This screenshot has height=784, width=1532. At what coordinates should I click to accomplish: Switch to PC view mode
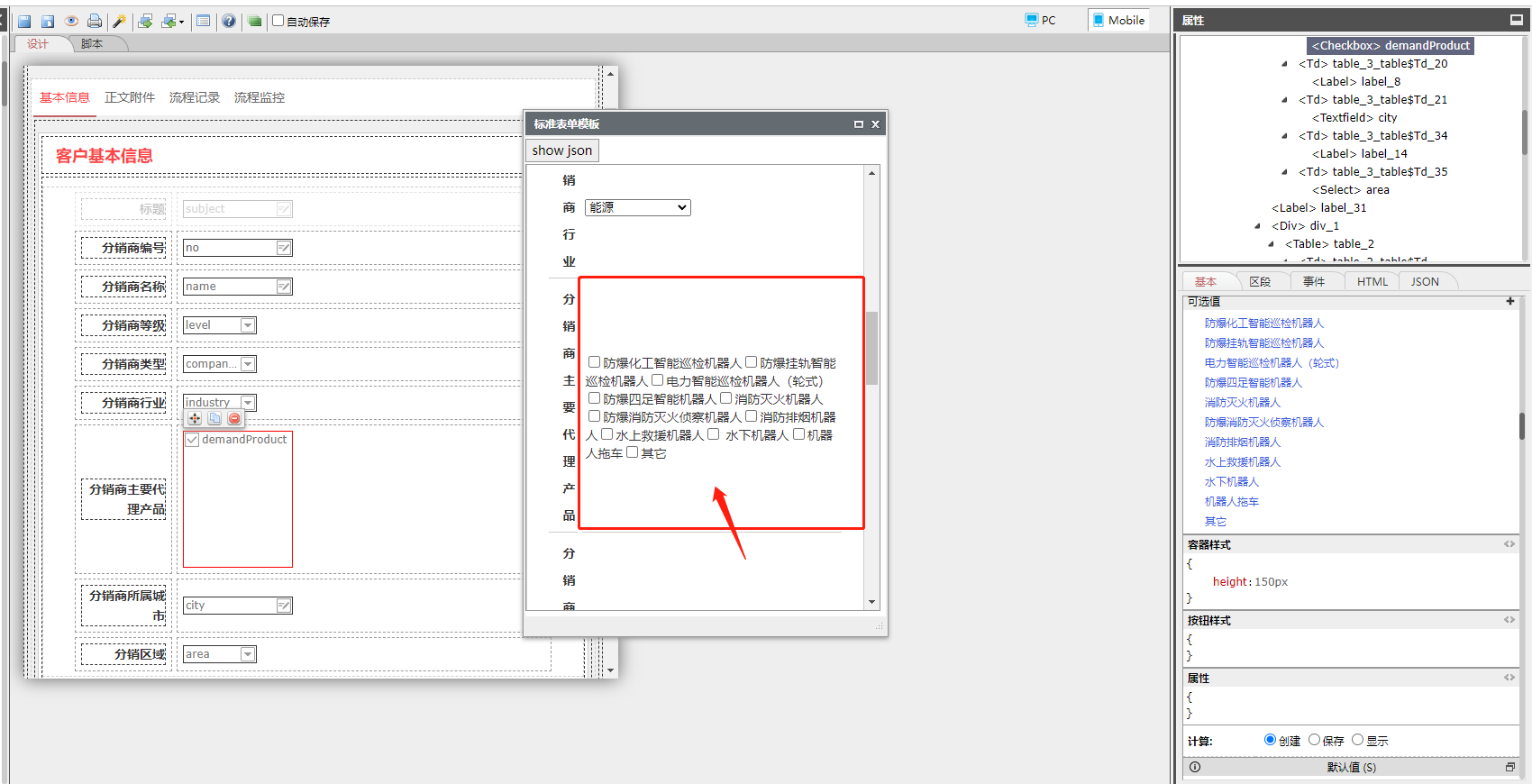1040,20
